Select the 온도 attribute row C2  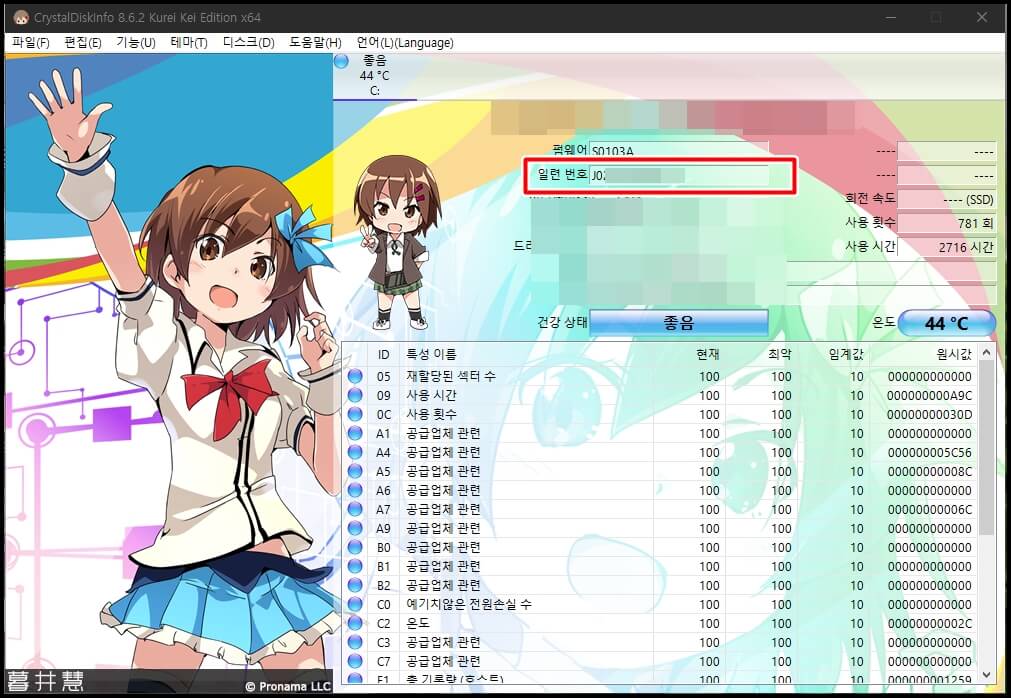tap(660, 623)
